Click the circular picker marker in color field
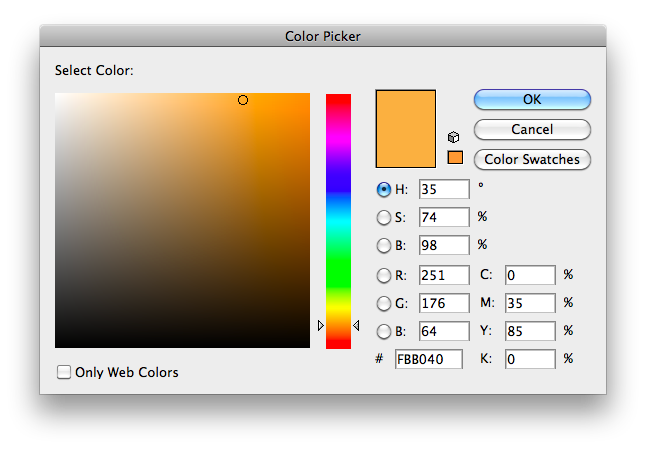The width and height of the screenshot is (646, 449). (243, 100)
